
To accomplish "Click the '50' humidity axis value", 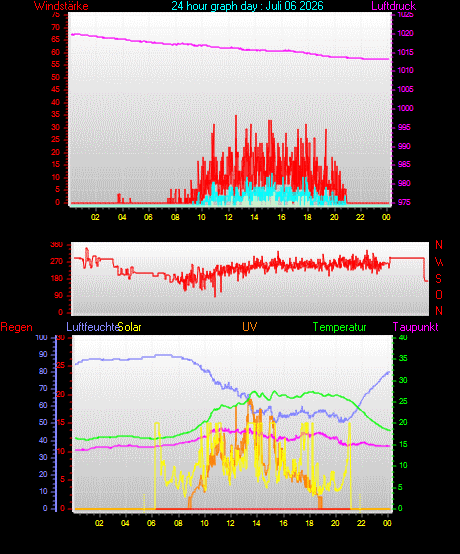I will [43, 423].
